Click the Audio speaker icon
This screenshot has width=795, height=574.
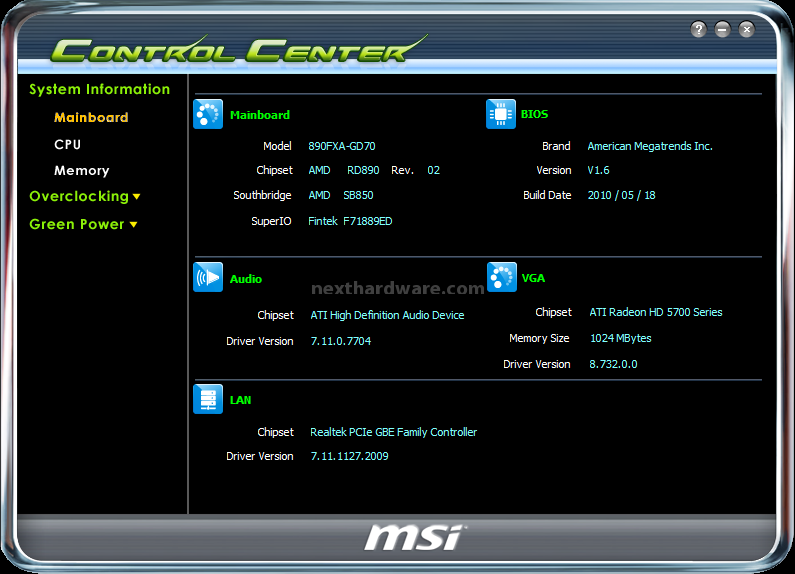click(x=208, y=277)
